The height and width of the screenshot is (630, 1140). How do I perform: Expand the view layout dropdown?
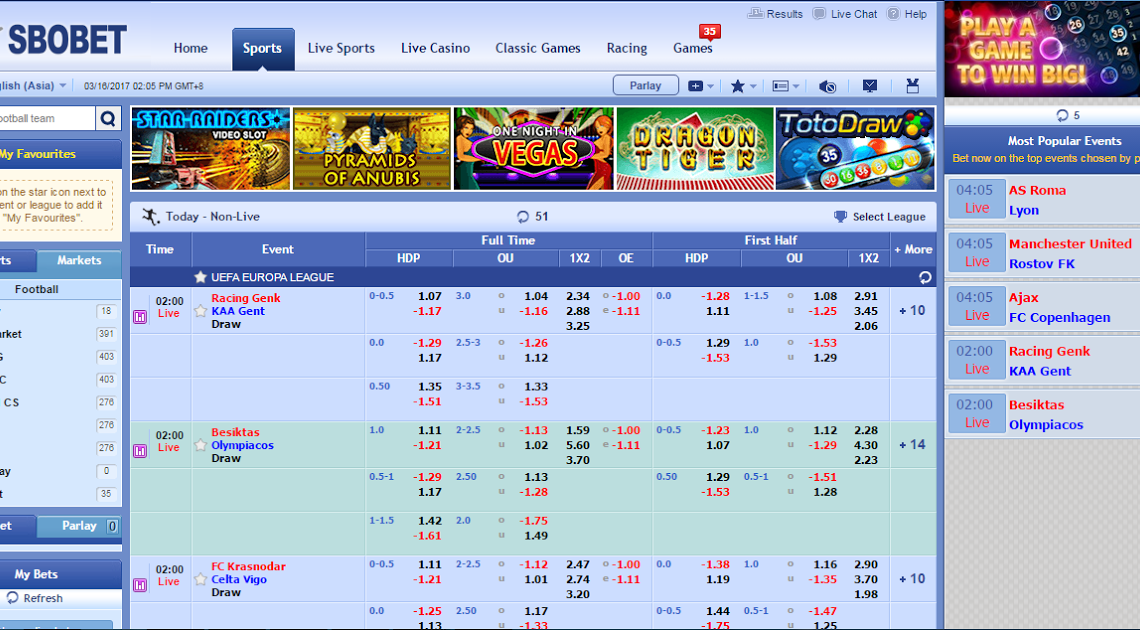[x=785, y=86]
